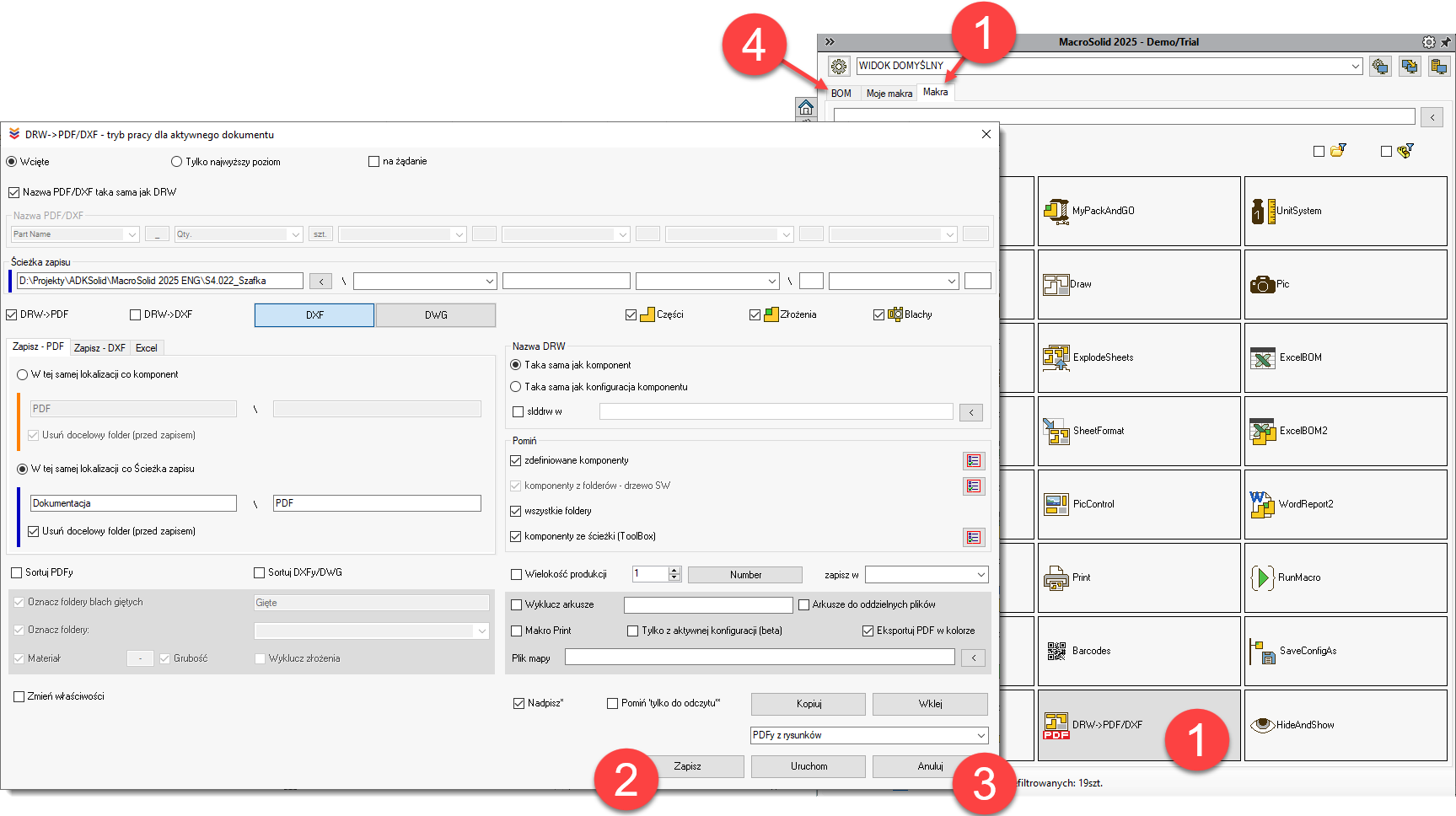Increase Wielkość produkcji with the up spinner
1456x816 pixels.
(x=674, y=571)
